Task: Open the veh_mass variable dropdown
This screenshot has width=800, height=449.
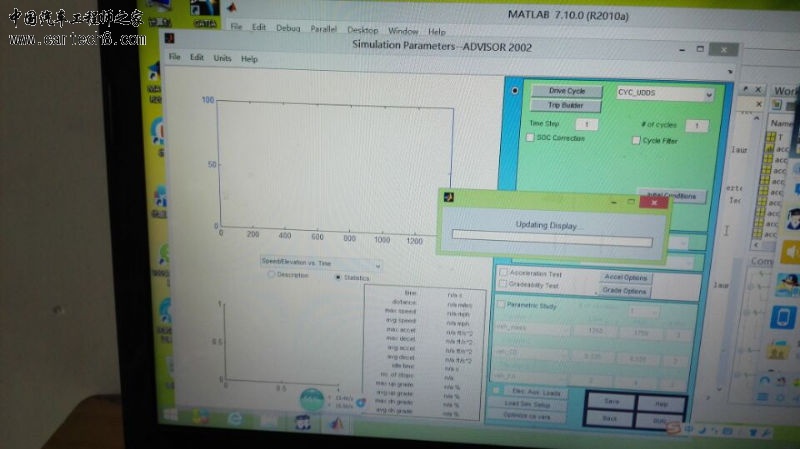Action: [x=532, y=329]
